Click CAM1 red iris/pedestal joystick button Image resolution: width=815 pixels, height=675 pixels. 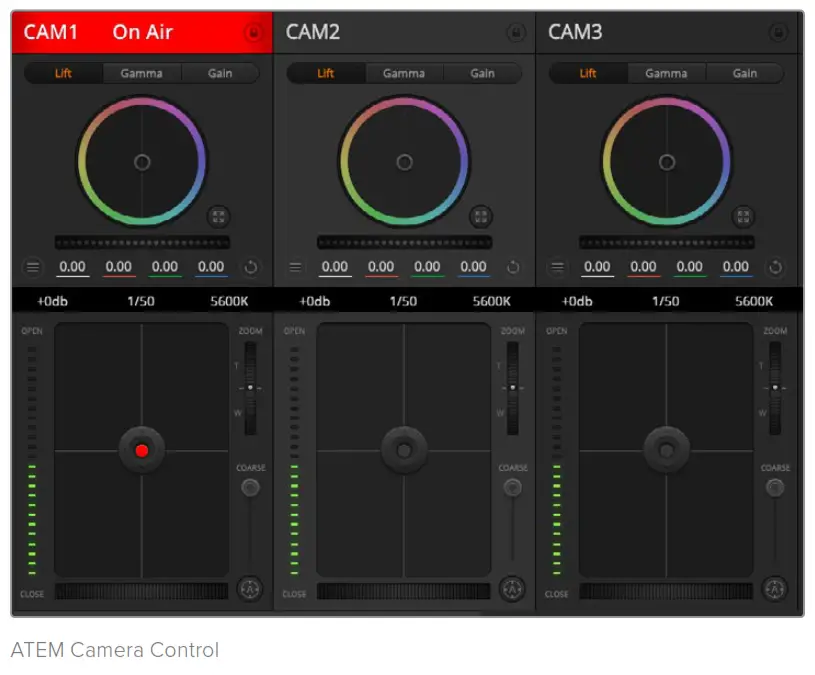click(142, 451)
